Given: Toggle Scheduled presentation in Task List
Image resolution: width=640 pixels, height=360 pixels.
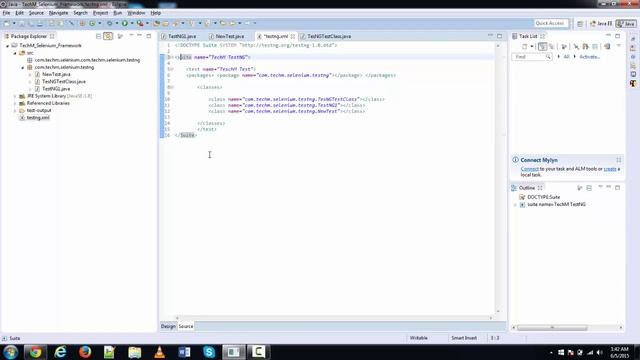Looking at the screenshot, I should 552,47.
